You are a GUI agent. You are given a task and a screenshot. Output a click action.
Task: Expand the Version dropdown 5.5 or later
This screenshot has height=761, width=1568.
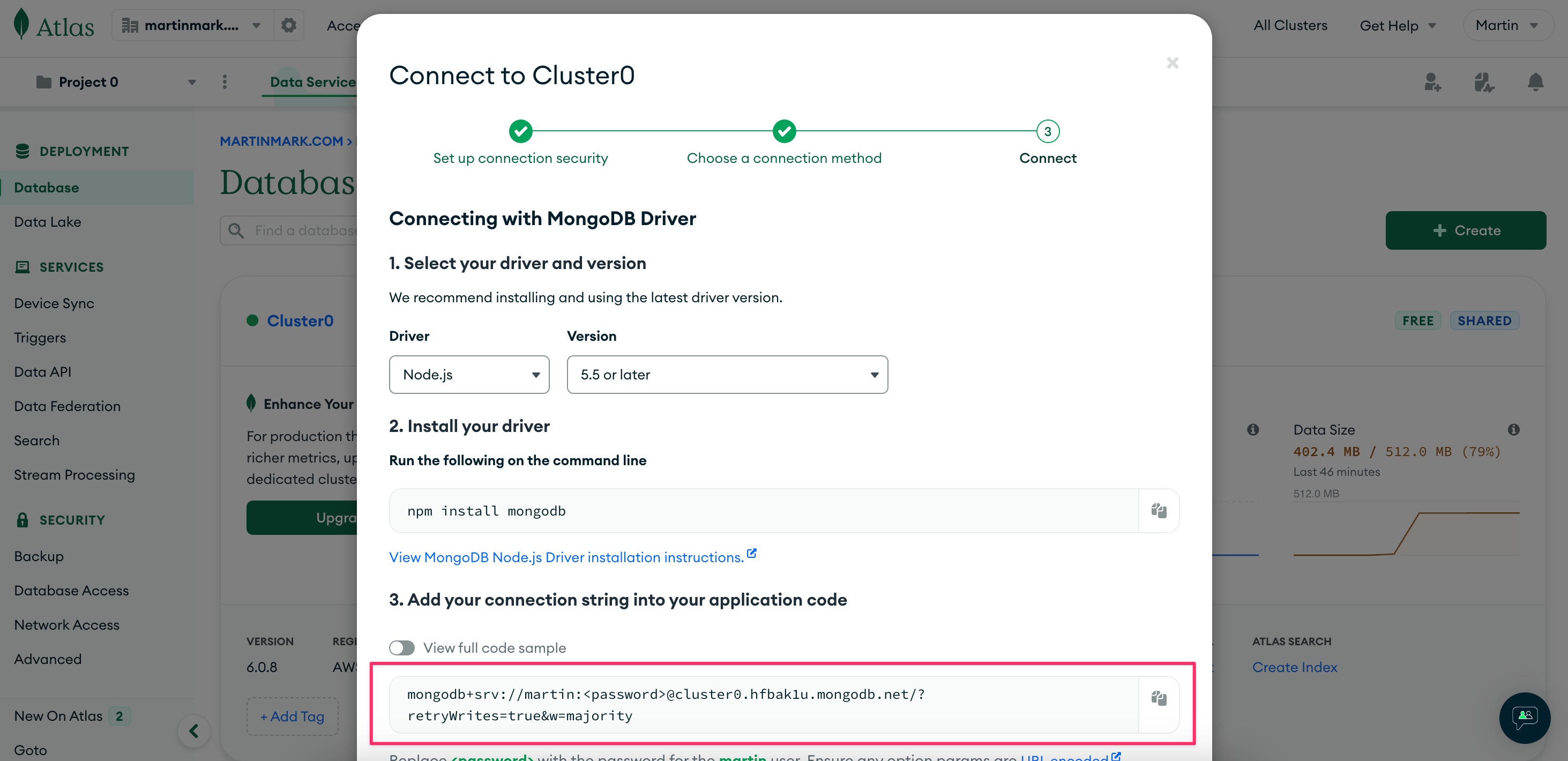click(726, 374)
